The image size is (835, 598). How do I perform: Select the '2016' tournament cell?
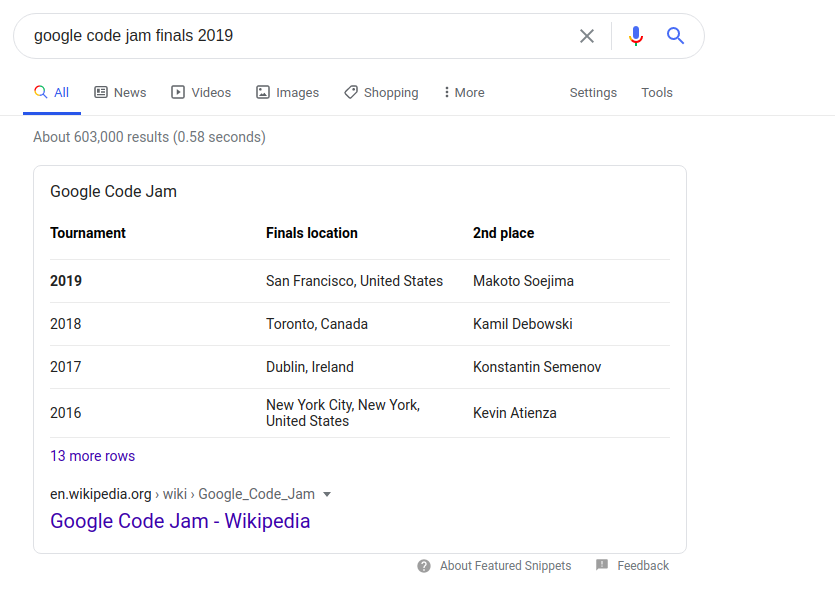click(x=66, y=413)
